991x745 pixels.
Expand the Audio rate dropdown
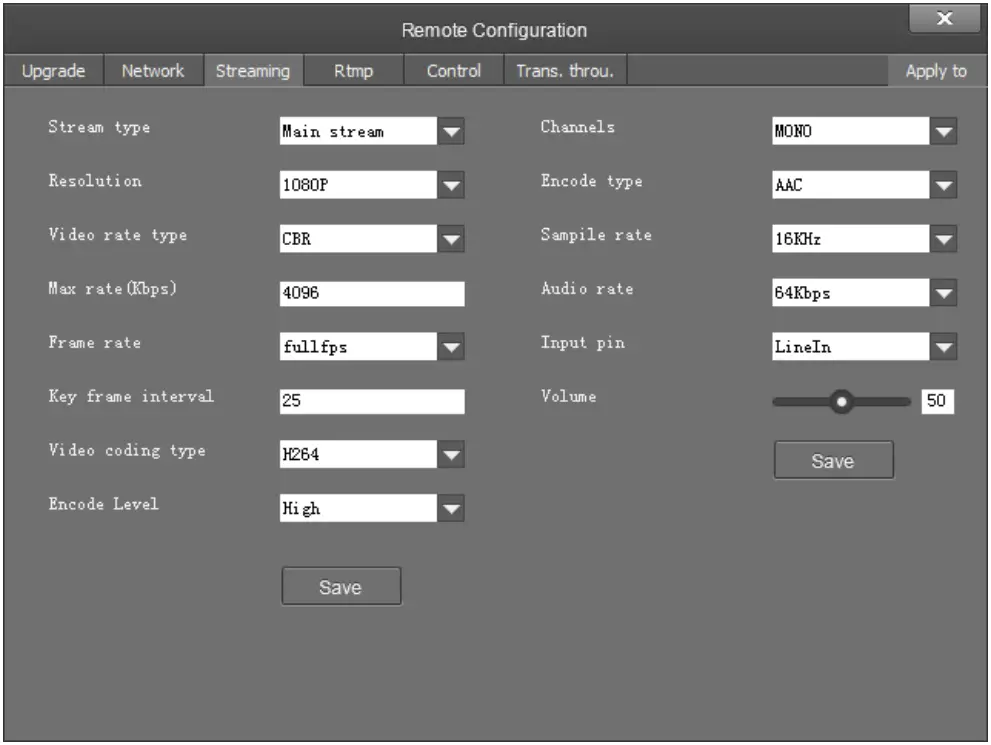pyautogui.click(x=943, y=293)
